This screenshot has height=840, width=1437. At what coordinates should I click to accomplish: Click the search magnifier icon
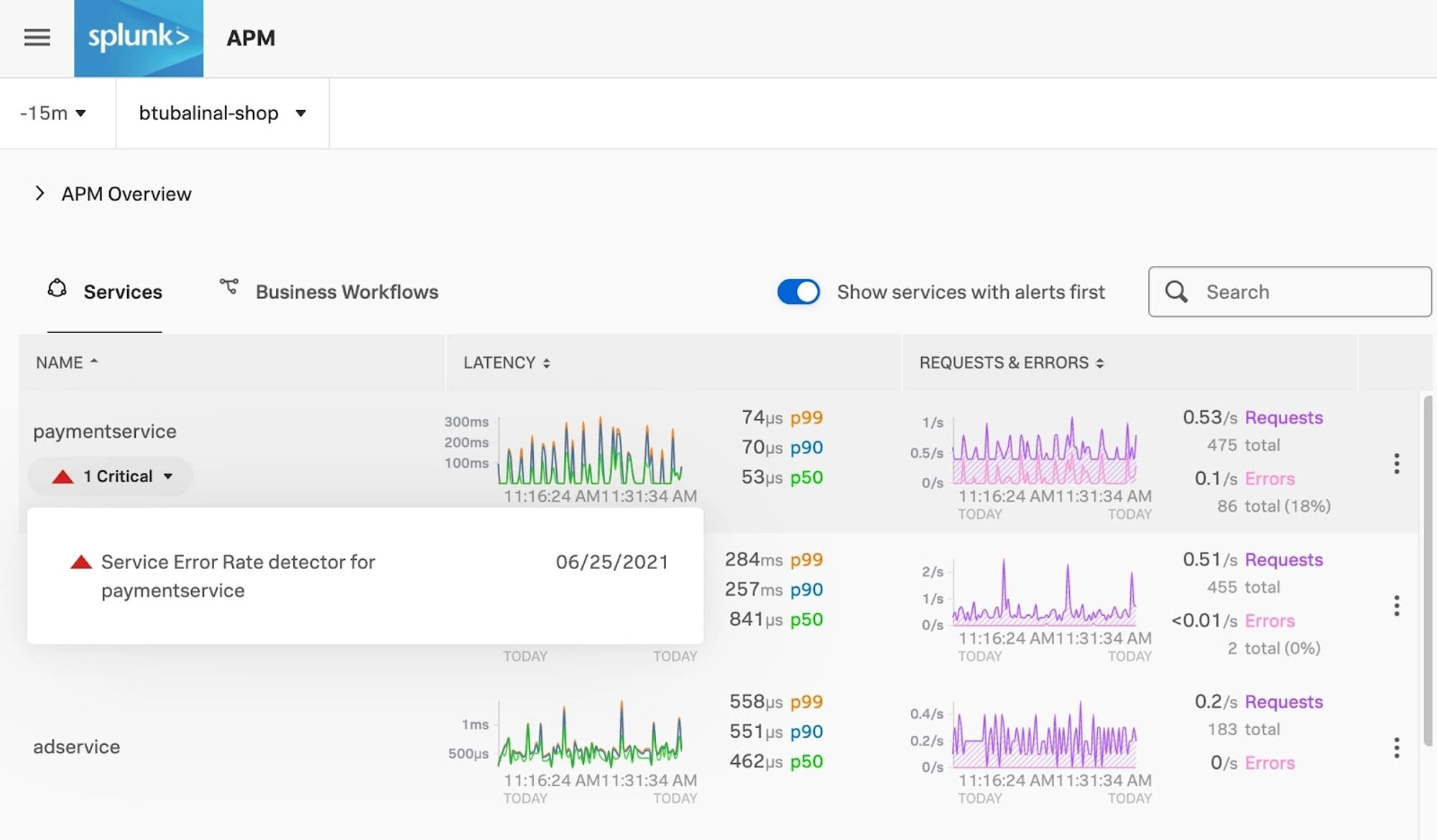[x=1176, y=292]
